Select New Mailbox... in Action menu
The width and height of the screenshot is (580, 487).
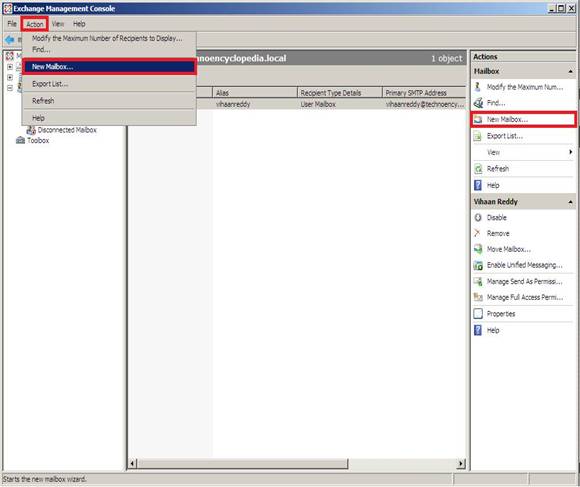click(x=108, y=67)
